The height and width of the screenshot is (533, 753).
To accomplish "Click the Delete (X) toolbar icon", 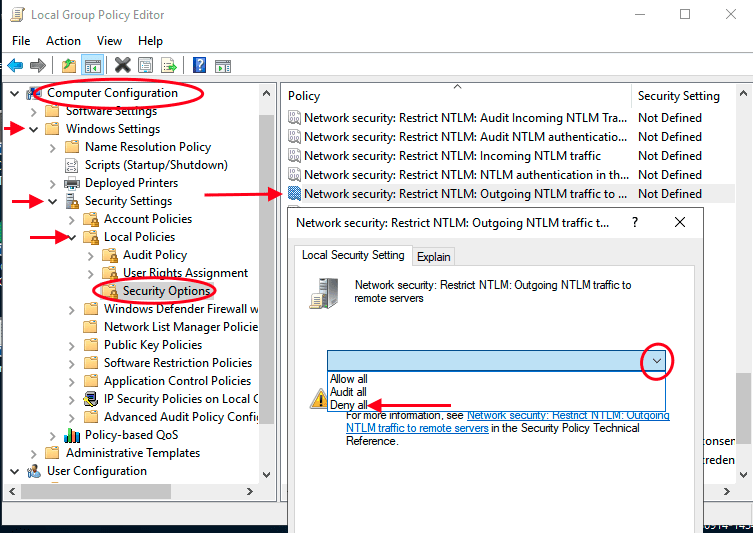I will pyautogui.click(x=122, y=66).
